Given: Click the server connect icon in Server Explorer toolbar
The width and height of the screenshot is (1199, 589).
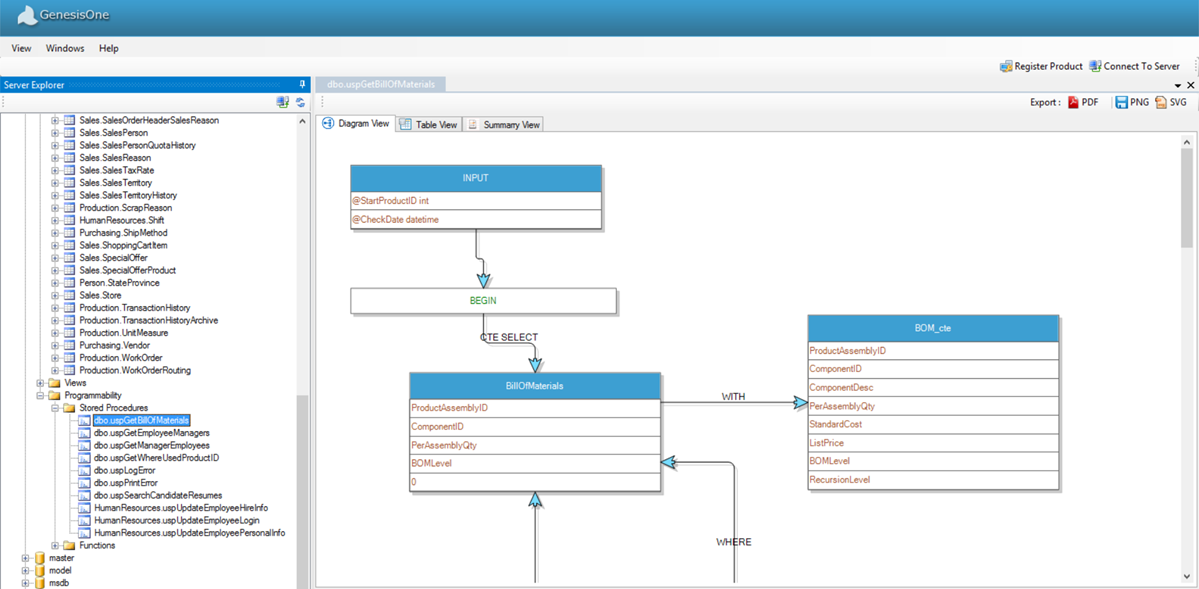Looking at the screenshot, I should coord(283,102).
